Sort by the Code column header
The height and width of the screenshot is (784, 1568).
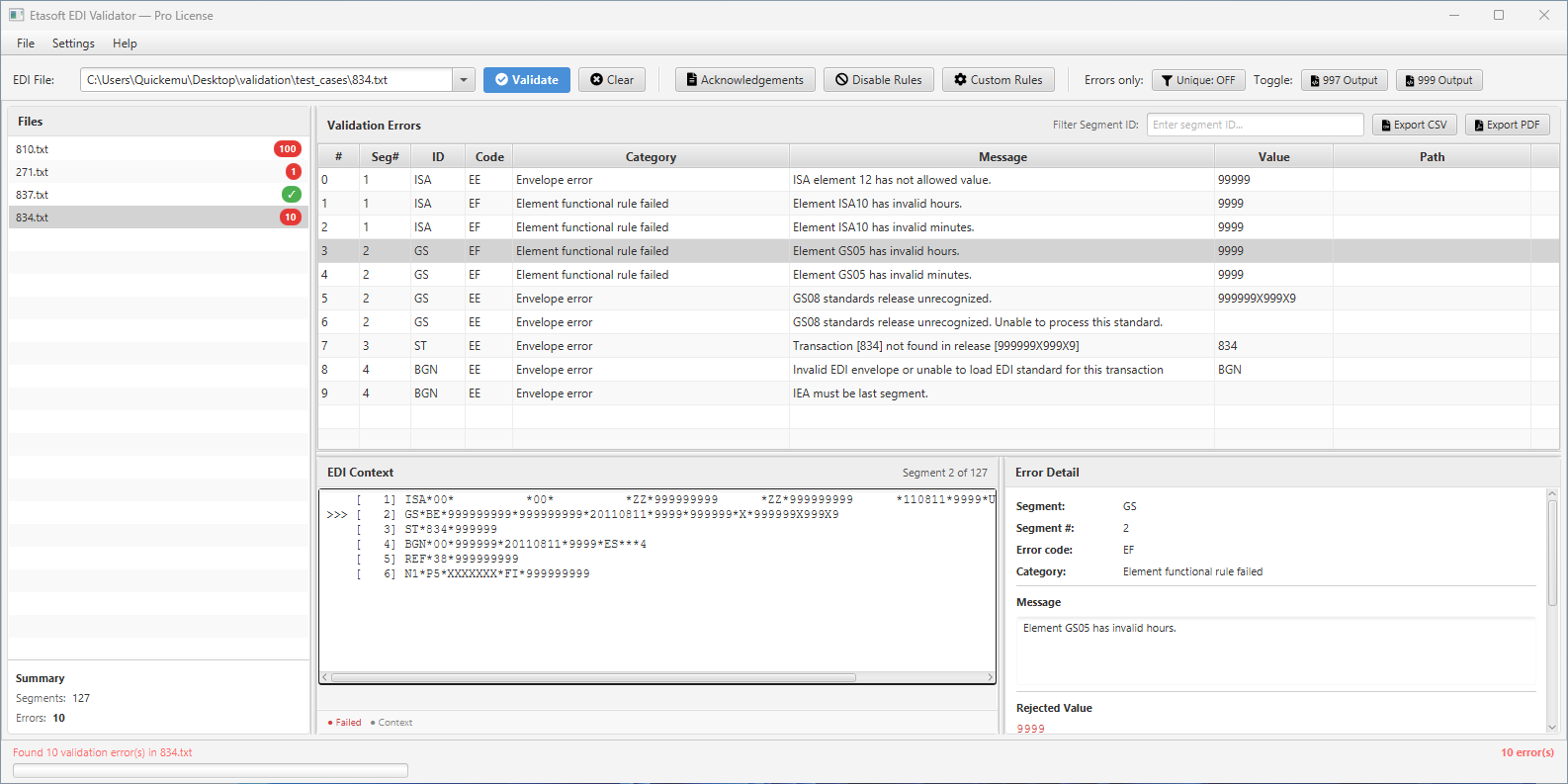pyautogui.click(x=489, y=157)
